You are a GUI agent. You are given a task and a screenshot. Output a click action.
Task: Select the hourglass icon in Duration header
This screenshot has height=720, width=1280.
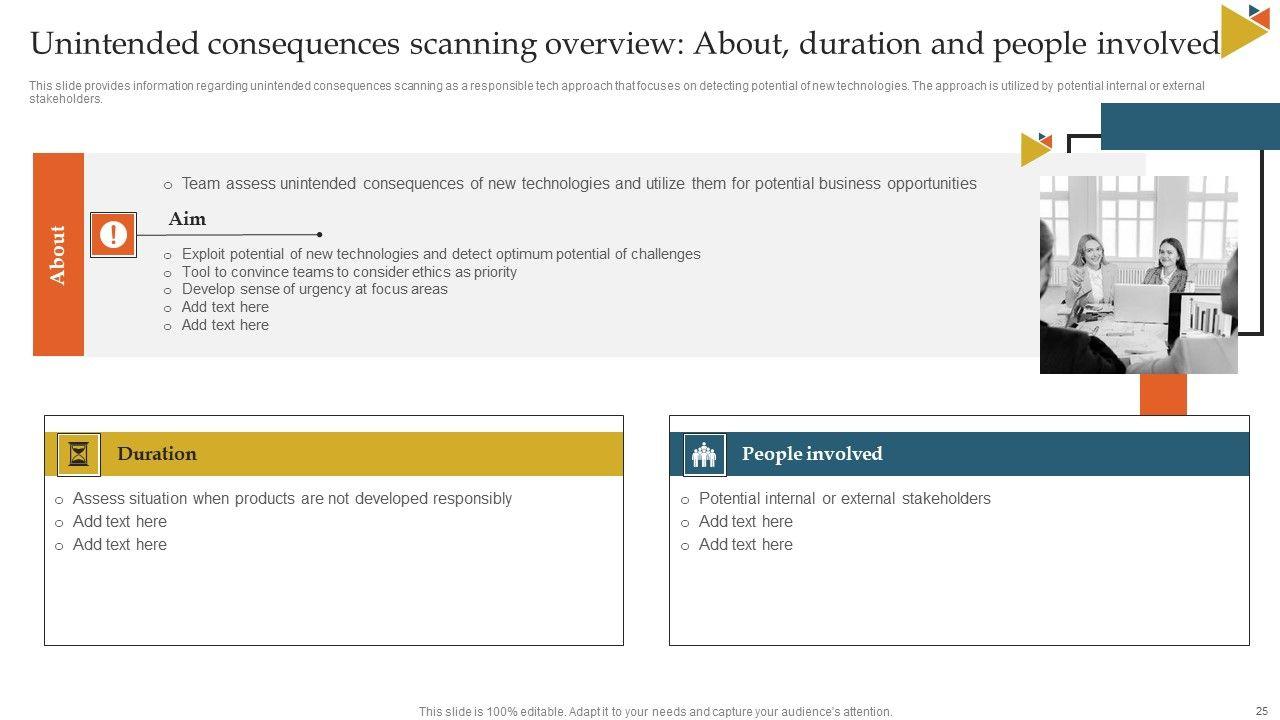79,454
